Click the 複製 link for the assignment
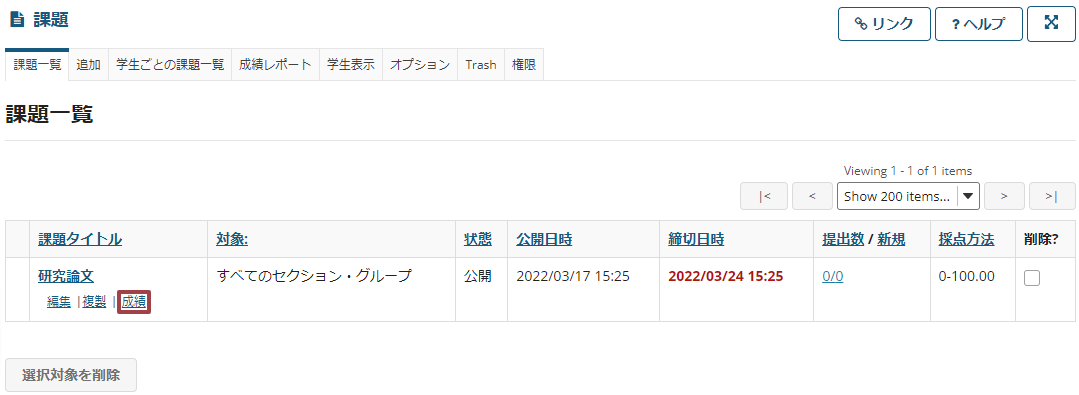1079x395 pixels. coord(94,302)
